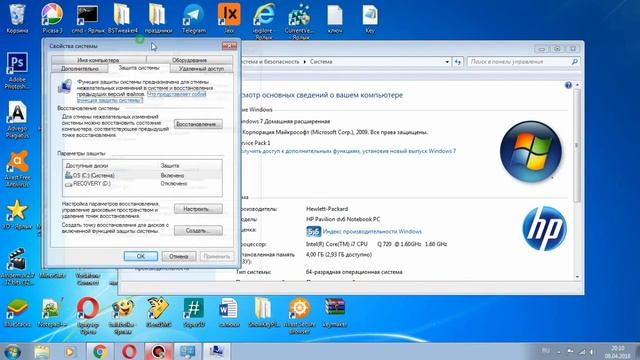Expand address bar history dropdown arrow

pos(447,62)
